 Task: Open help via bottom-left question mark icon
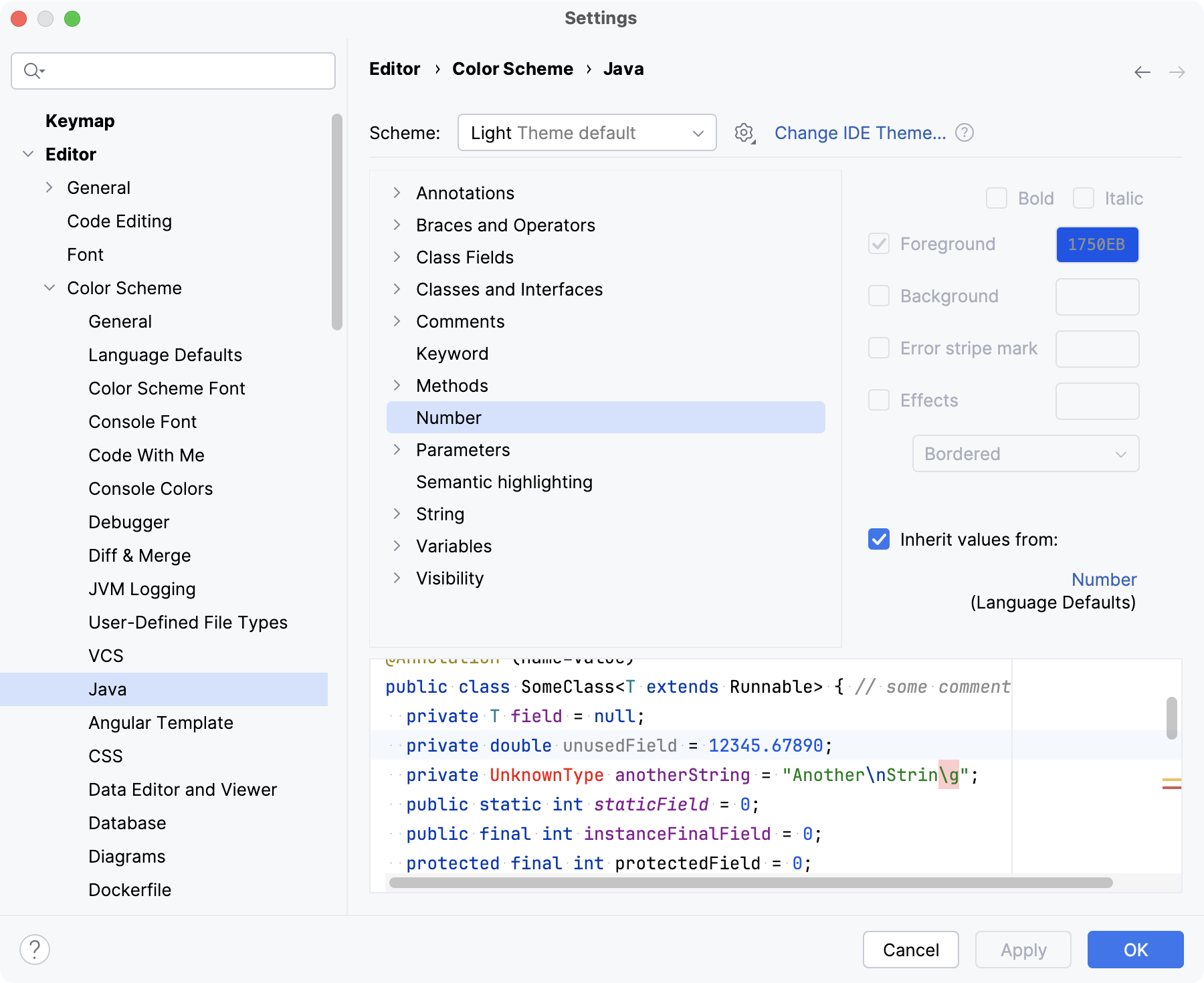(x=35, y=948)
